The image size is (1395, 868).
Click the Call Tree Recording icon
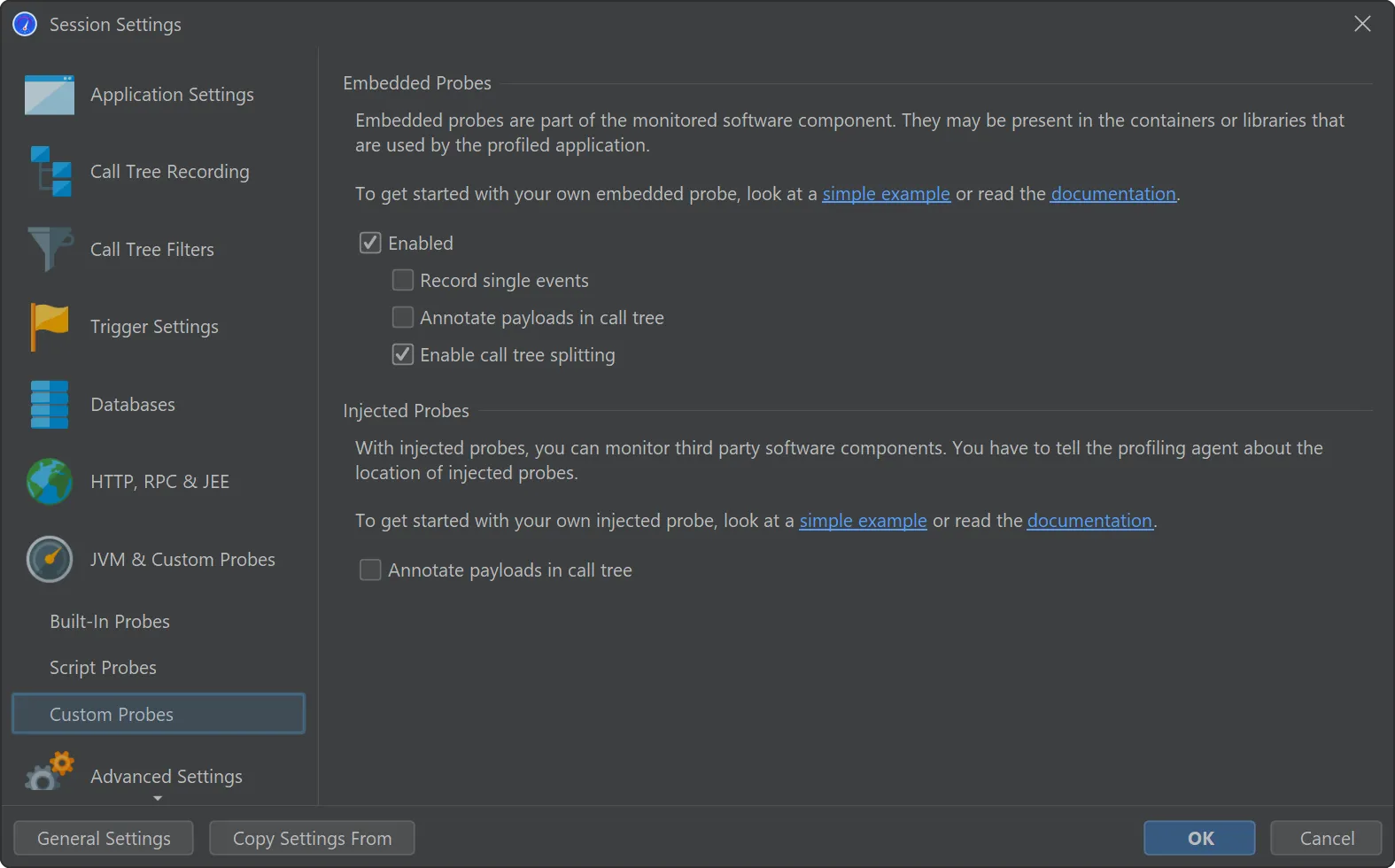pyautogui.click(x=50, y=172)
